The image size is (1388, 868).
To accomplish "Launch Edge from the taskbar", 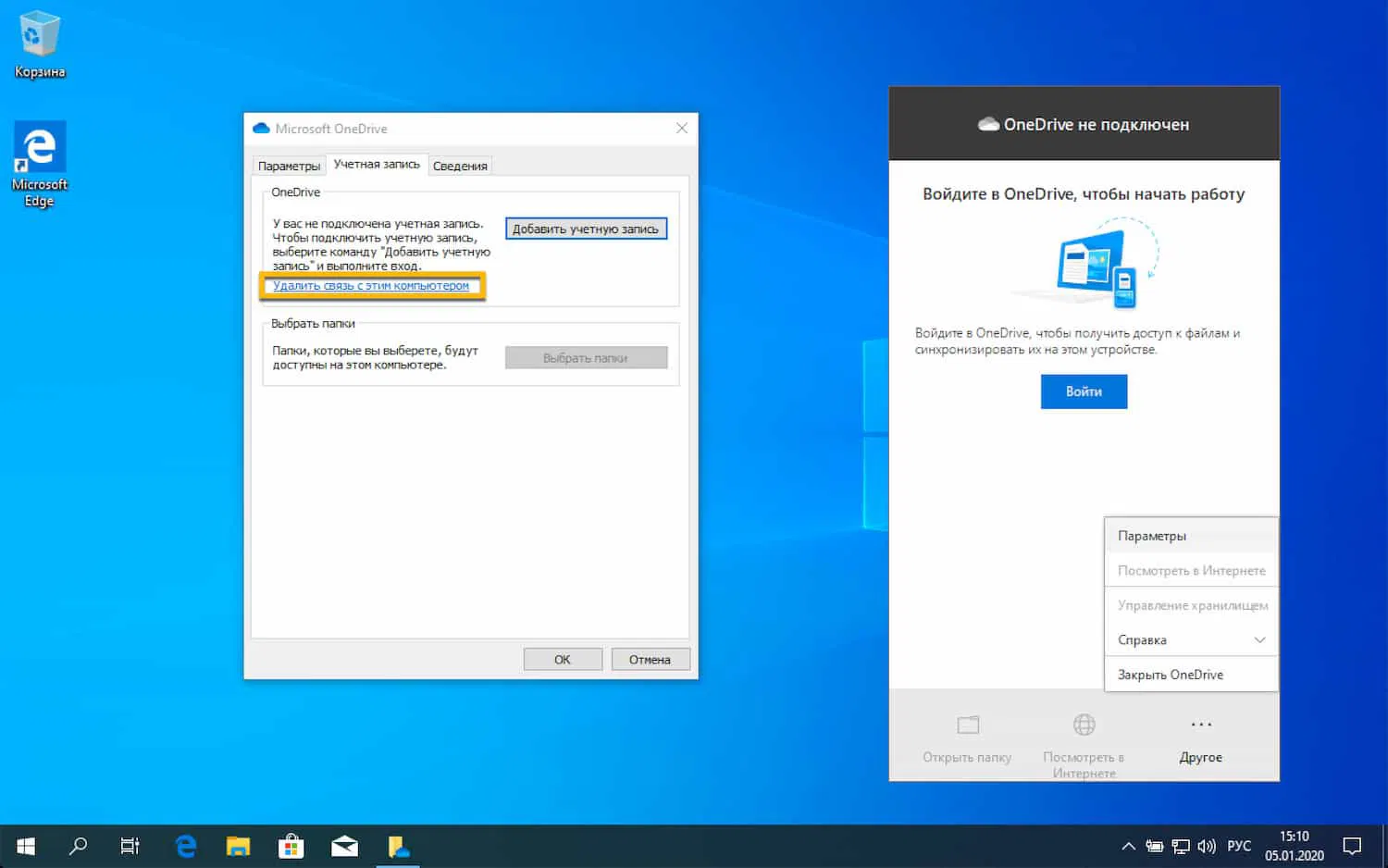I will coord(186,846).
